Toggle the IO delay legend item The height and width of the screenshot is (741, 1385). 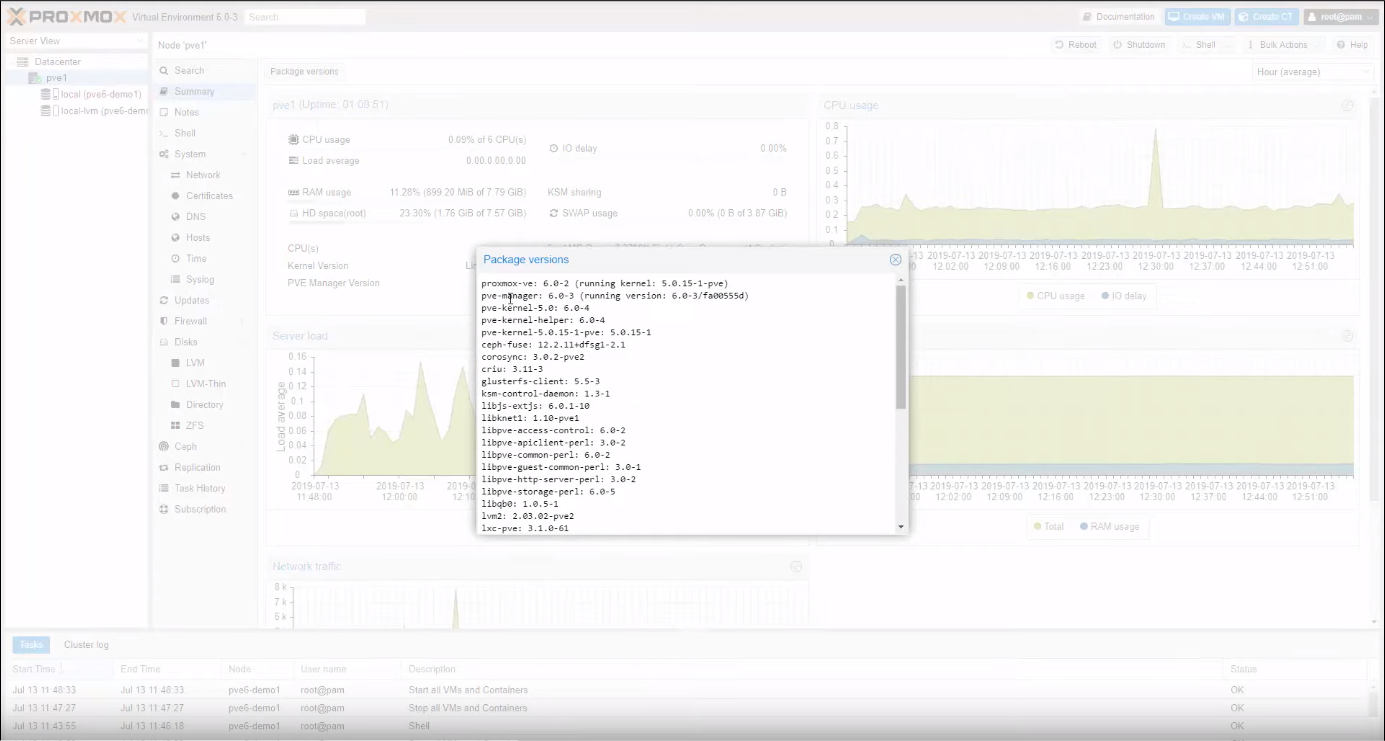point(1125,296)
